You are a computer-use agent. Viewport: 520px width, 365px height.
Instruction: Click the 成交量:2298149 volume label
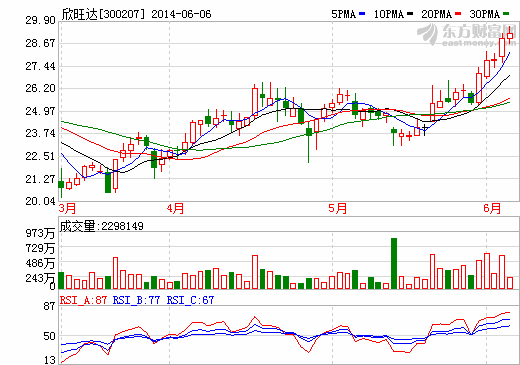point(102,226)
